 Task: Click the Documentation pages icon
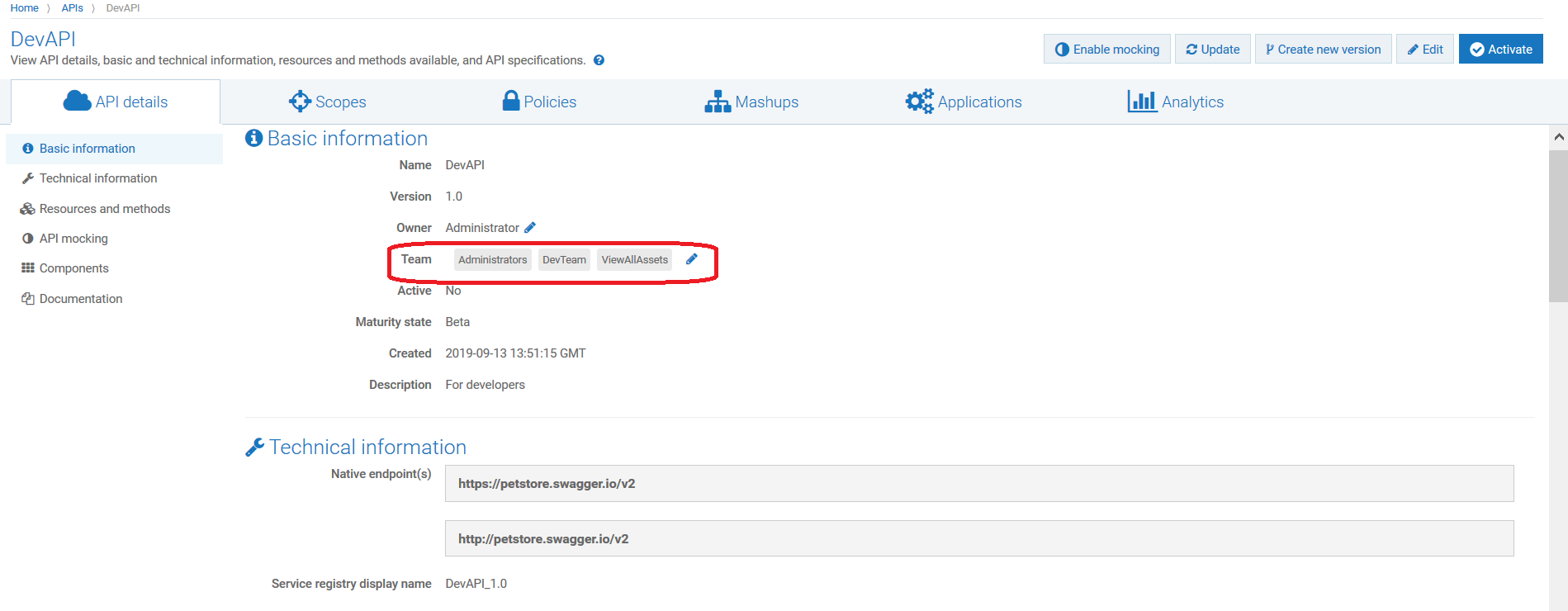(x=28, y=298)
